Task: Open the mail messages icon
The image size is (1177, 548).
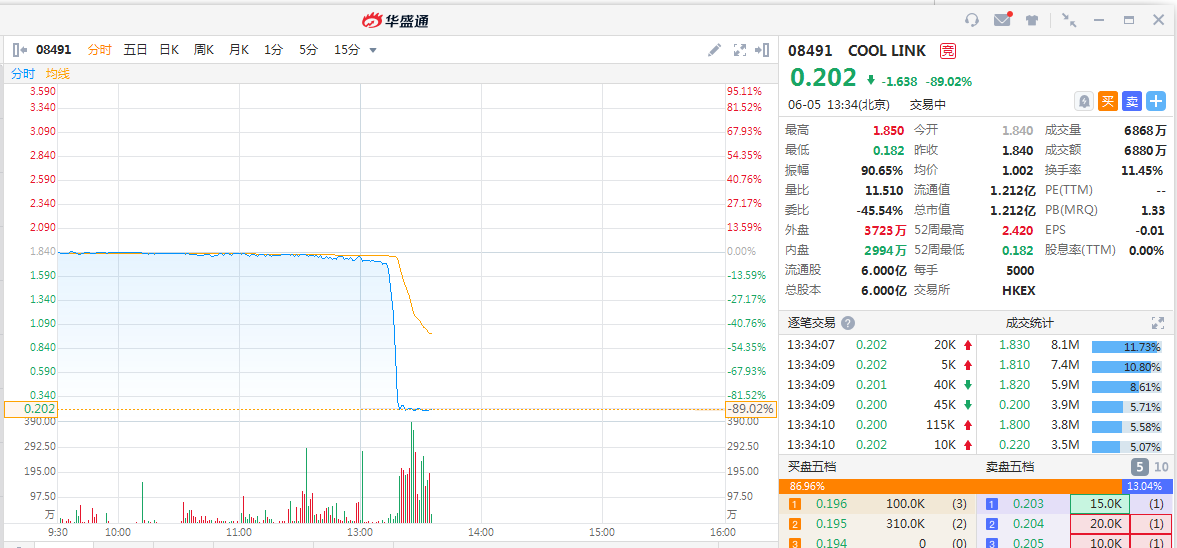Action: 1003,20
